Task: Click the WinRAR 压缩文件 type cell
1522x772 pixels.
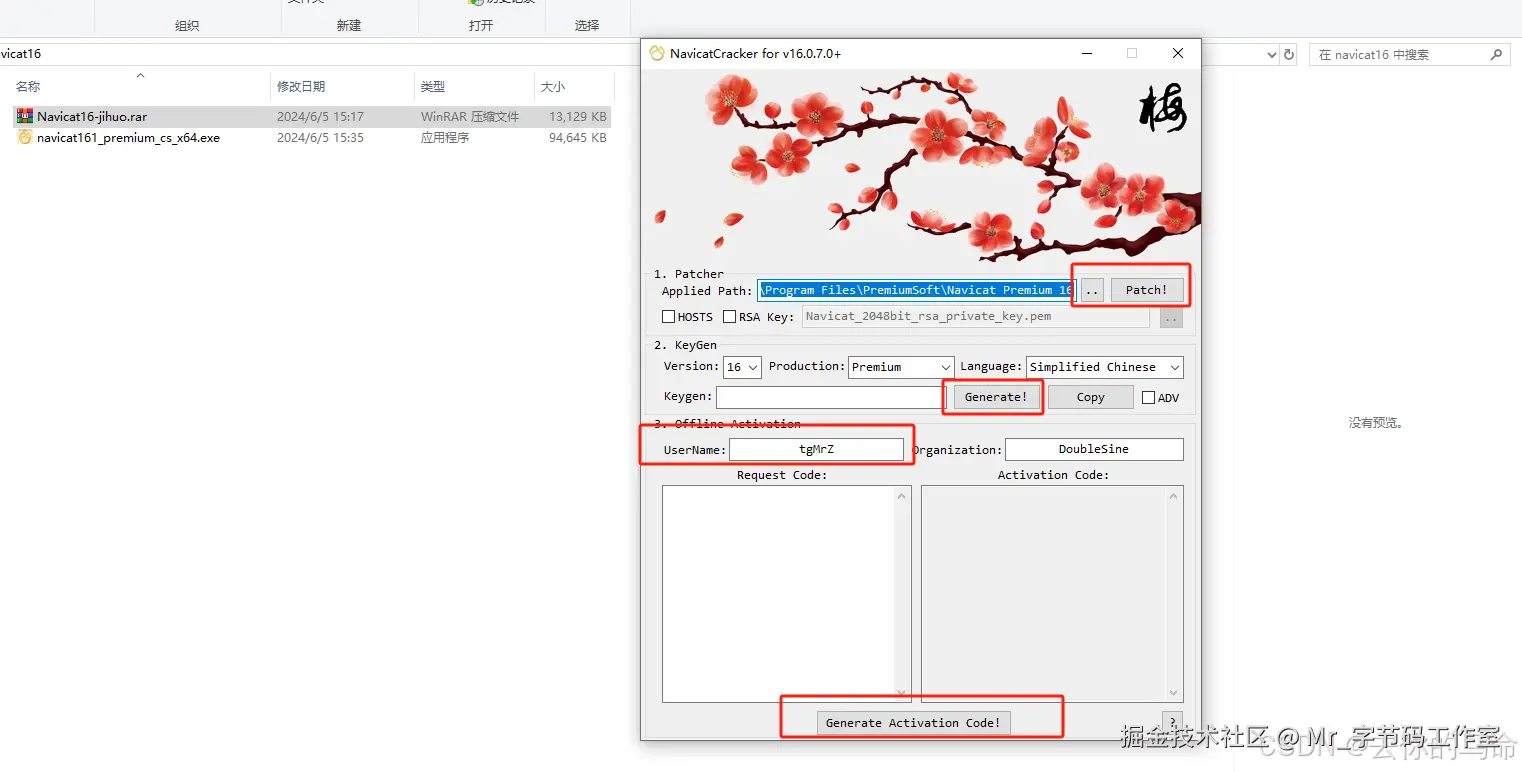Action: (x=470, y=117)
